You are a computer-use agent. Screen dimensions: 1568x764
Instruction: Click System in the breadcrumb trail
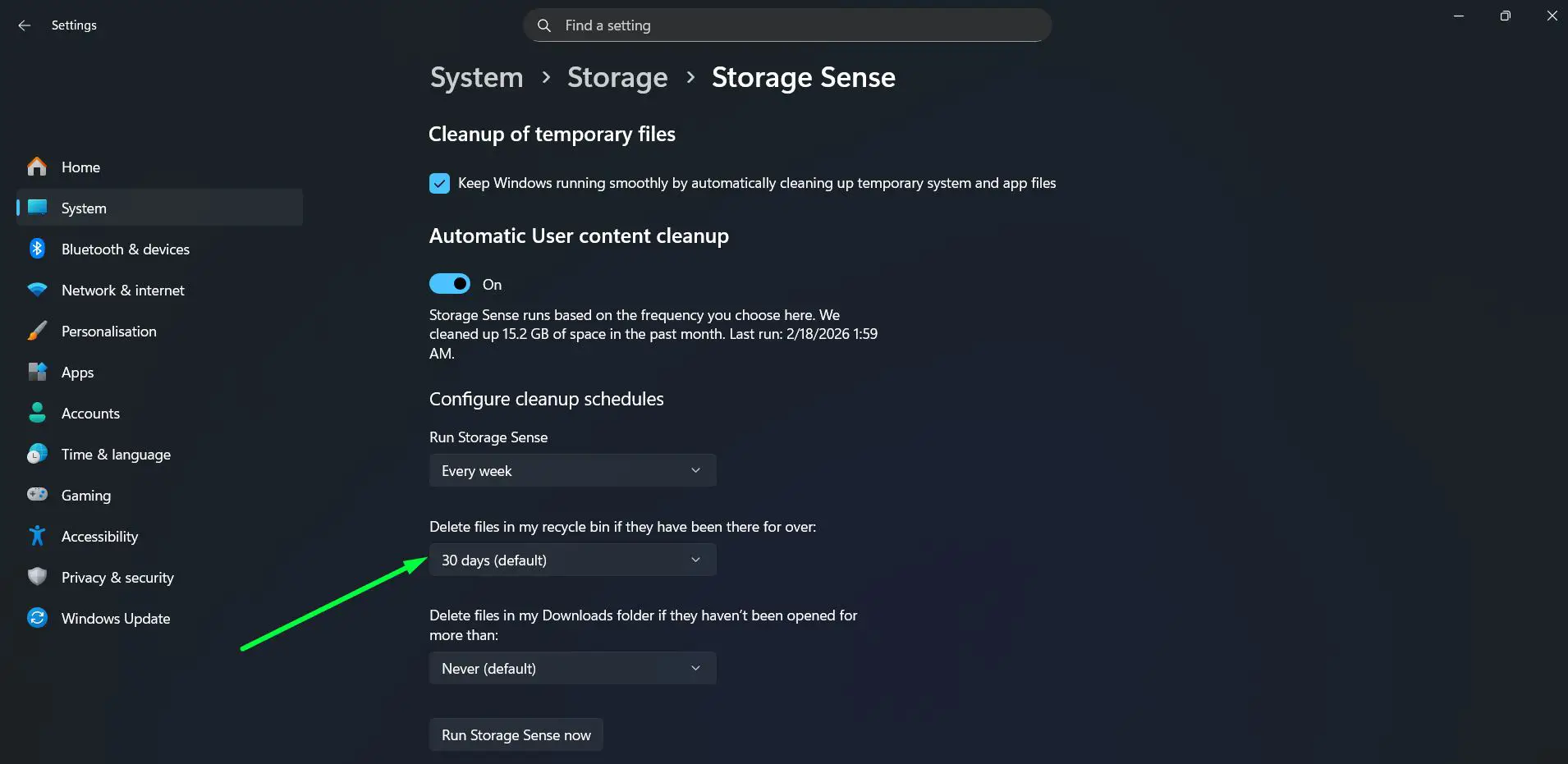click(476, 77)
